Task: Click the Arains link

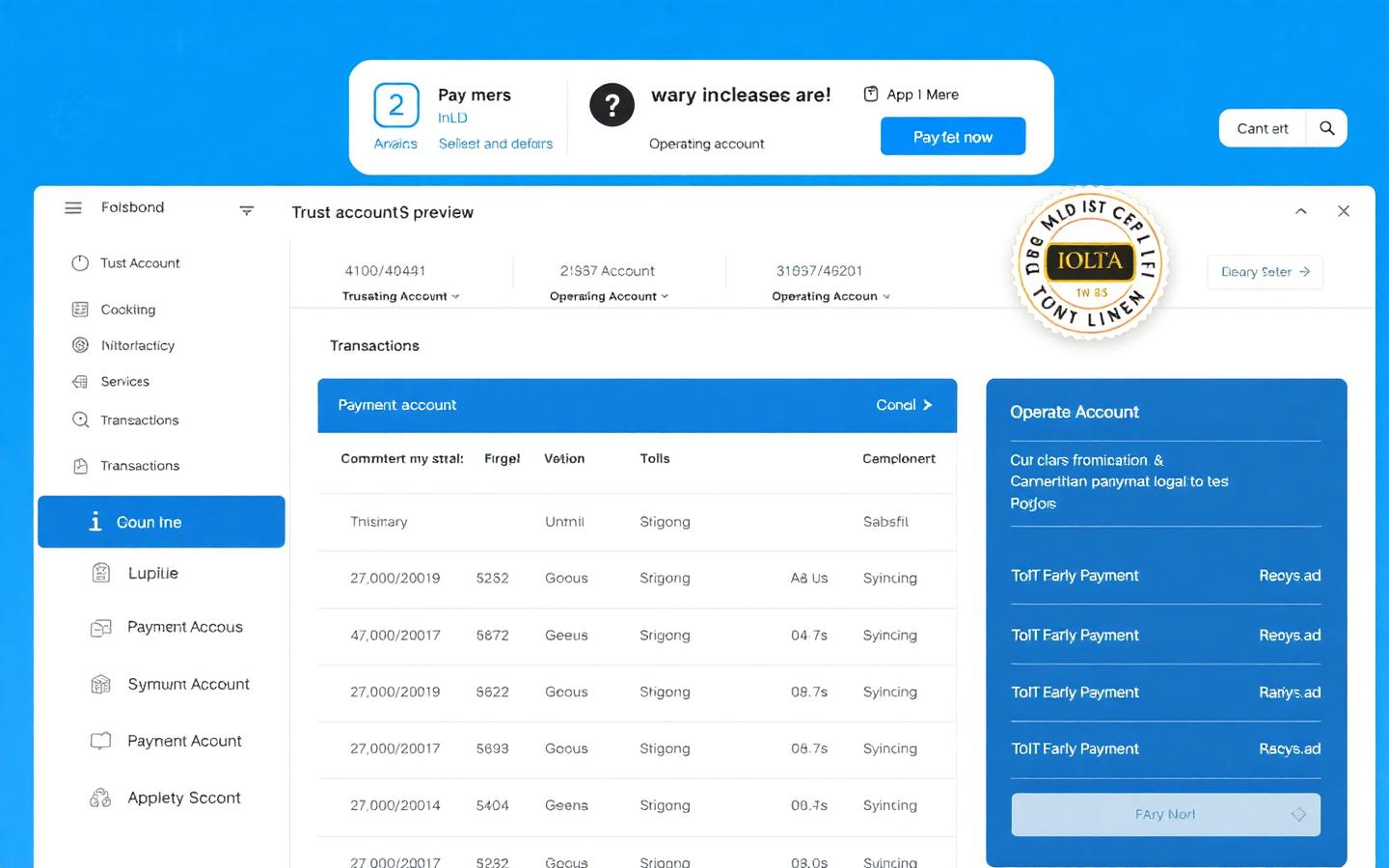Action: 395,144
